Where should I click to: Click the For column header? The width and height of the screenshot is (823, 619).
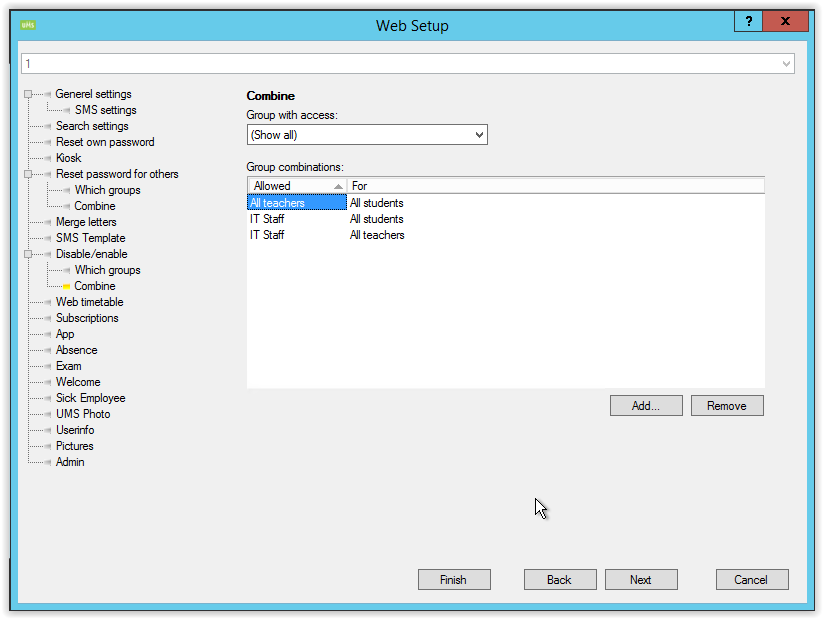[x=555, y=186]
